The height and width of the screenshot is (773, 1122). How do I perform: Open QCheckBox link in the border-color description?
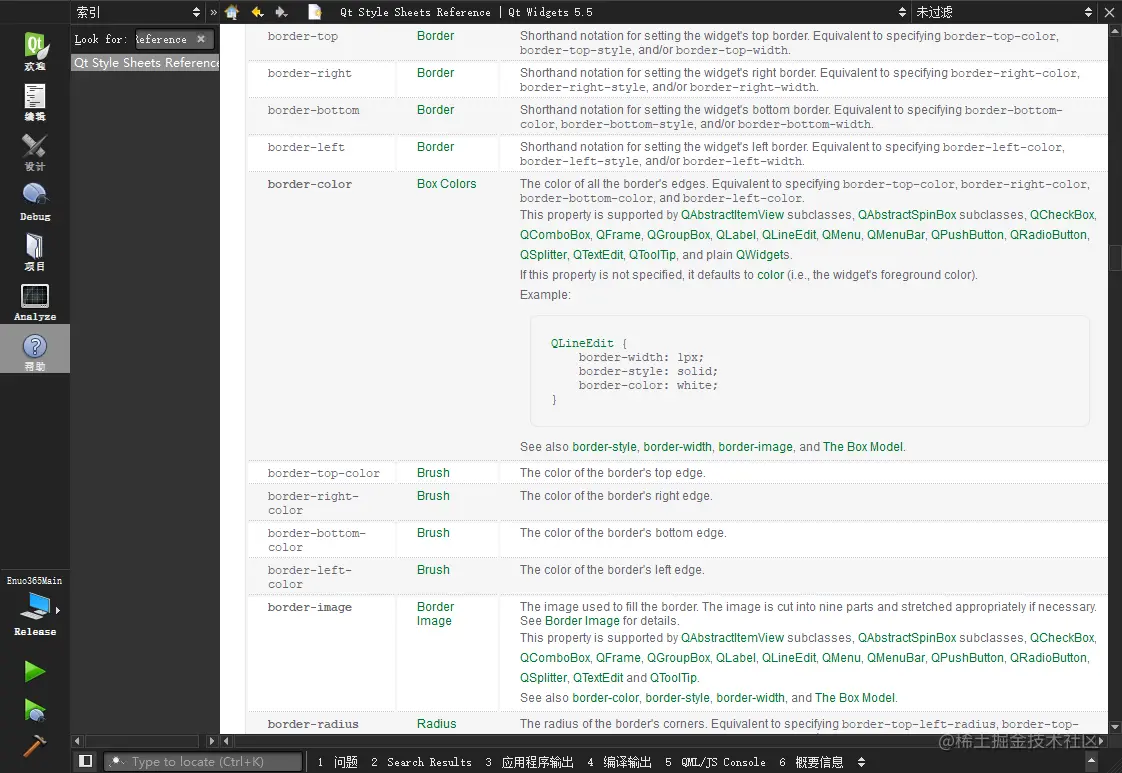pyautogui.click(x=1062, y=215)
